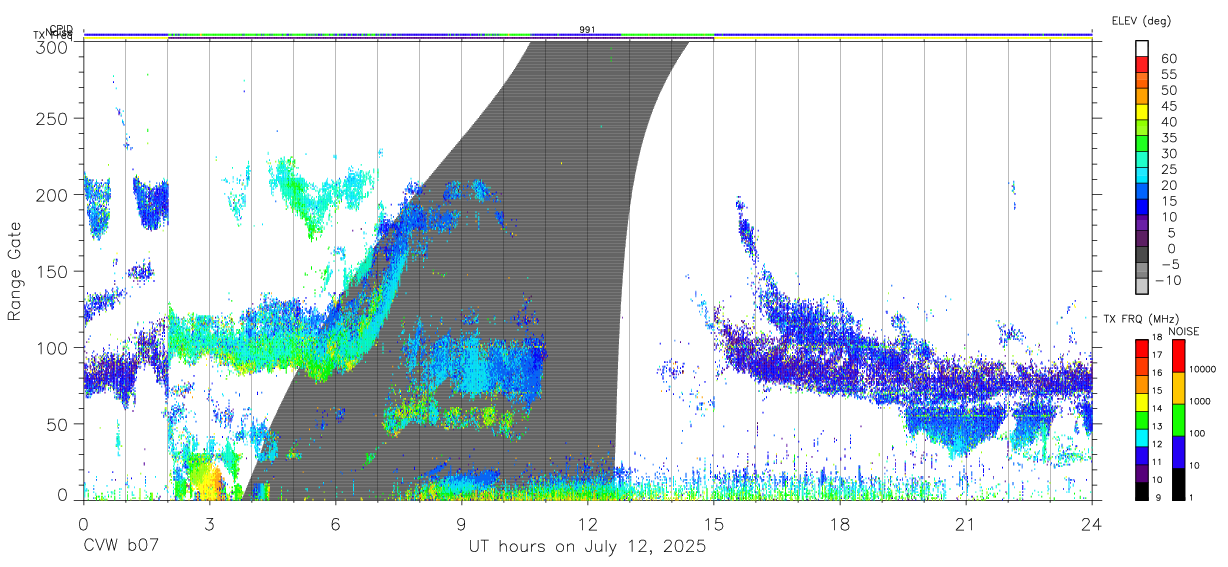Pick the cyan segment of TX FRQ color bar
The width and height of the screenshot is (1228, 567).
tap(1142, 438)
